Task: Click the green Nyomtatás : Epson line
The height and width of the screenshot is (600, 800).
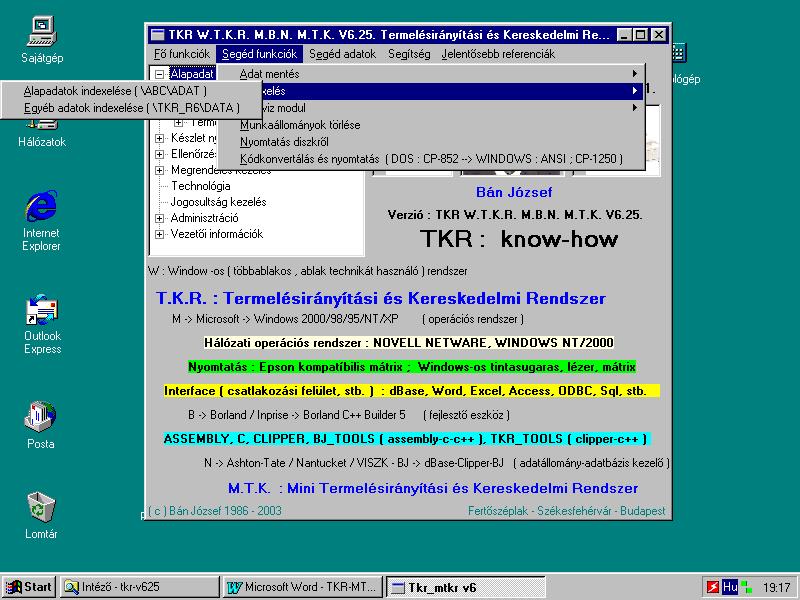Action: tap(412, 367)
